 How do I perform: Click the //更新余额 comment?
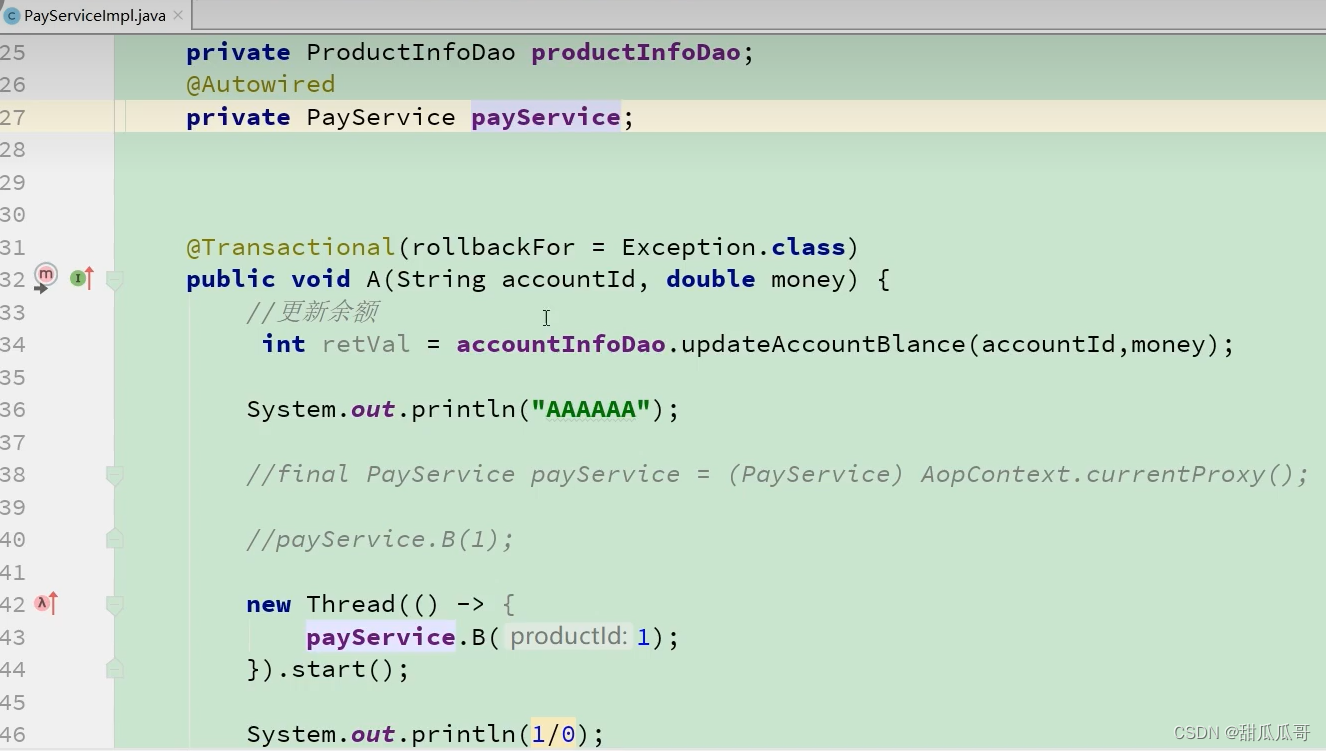(x=312, y=312)
